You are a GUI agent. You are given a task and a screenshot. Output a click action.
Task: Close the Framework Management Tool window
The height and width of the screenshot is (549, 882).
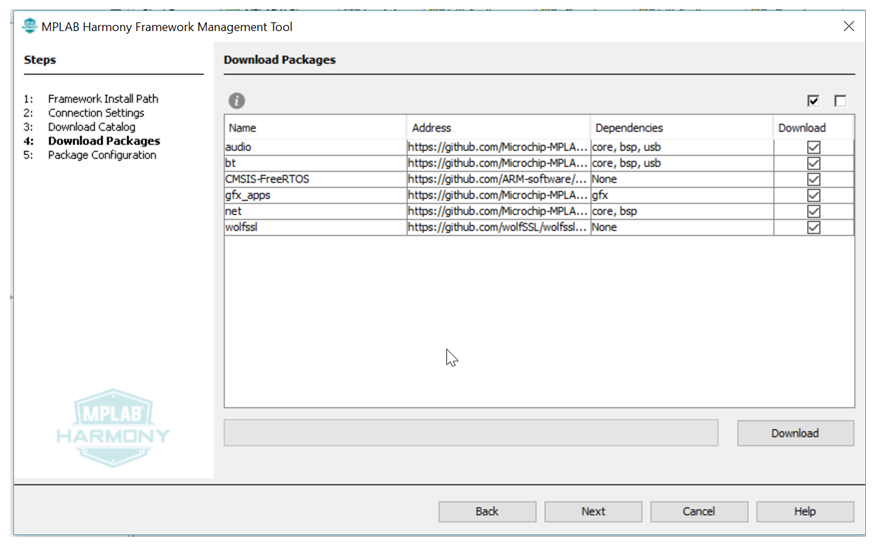pos(848,26)
